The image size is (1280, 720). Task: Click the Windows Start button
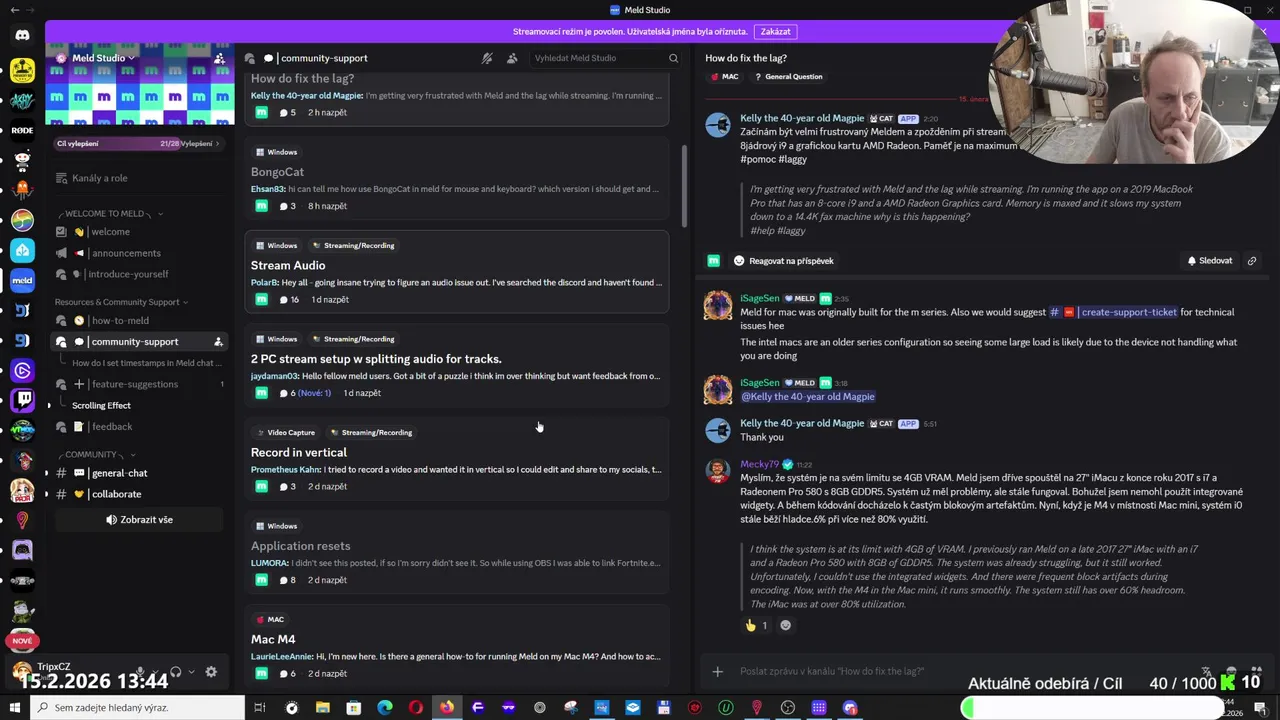click(x=14, y=708)
